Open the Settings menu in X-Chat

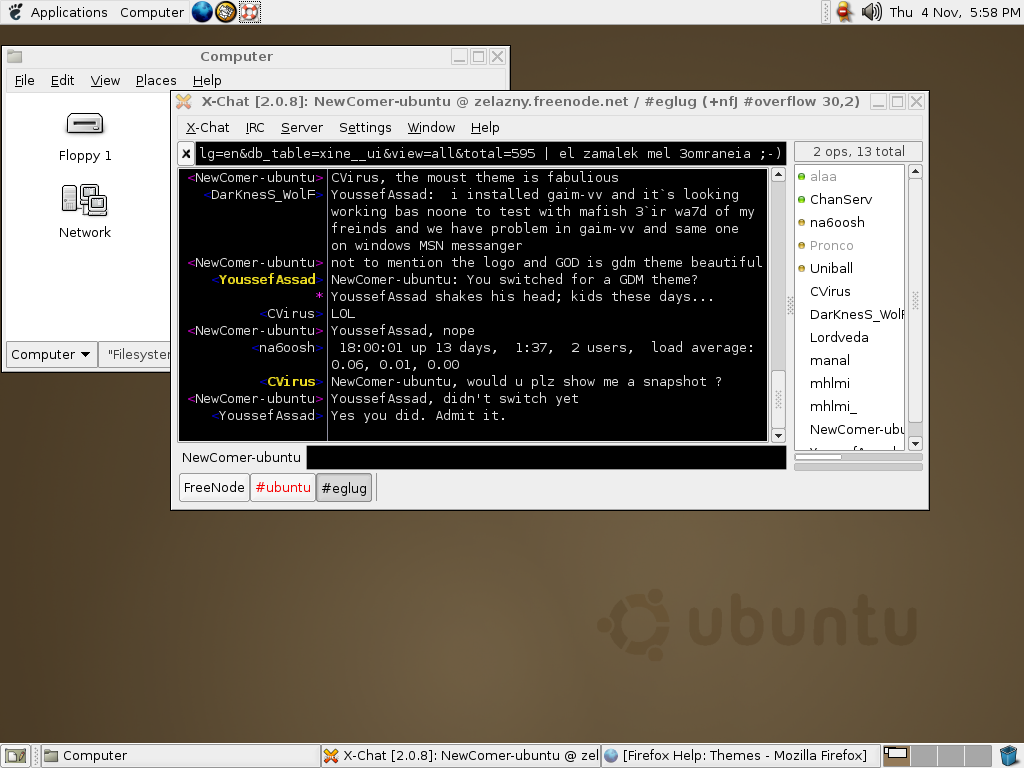pos(365,127)
